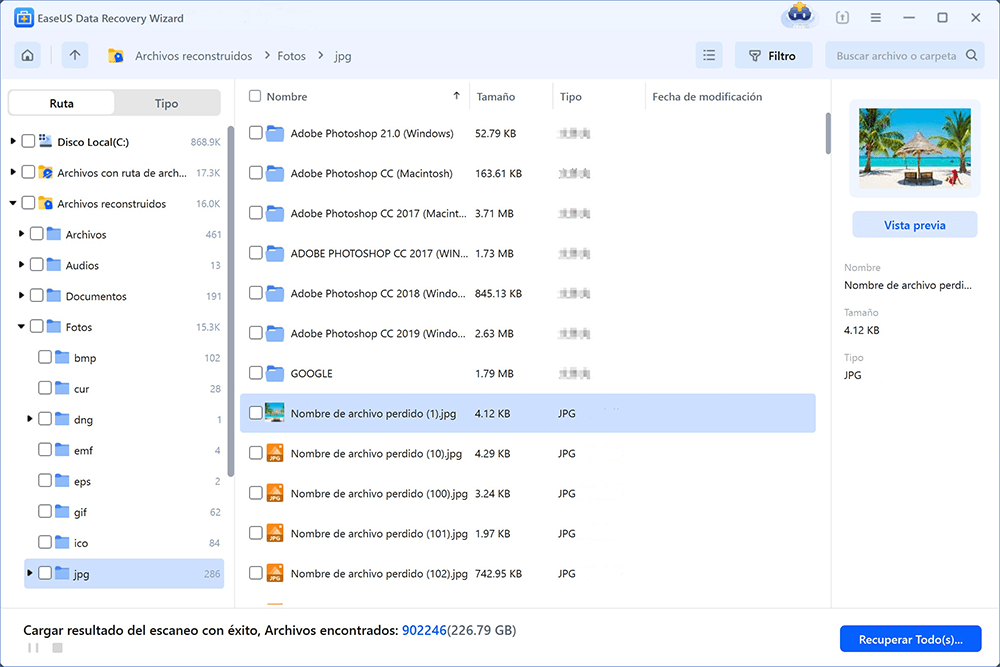Click the search magnifier icon
This screenshot has width=1000, height=667.
[x=971, y=55]
